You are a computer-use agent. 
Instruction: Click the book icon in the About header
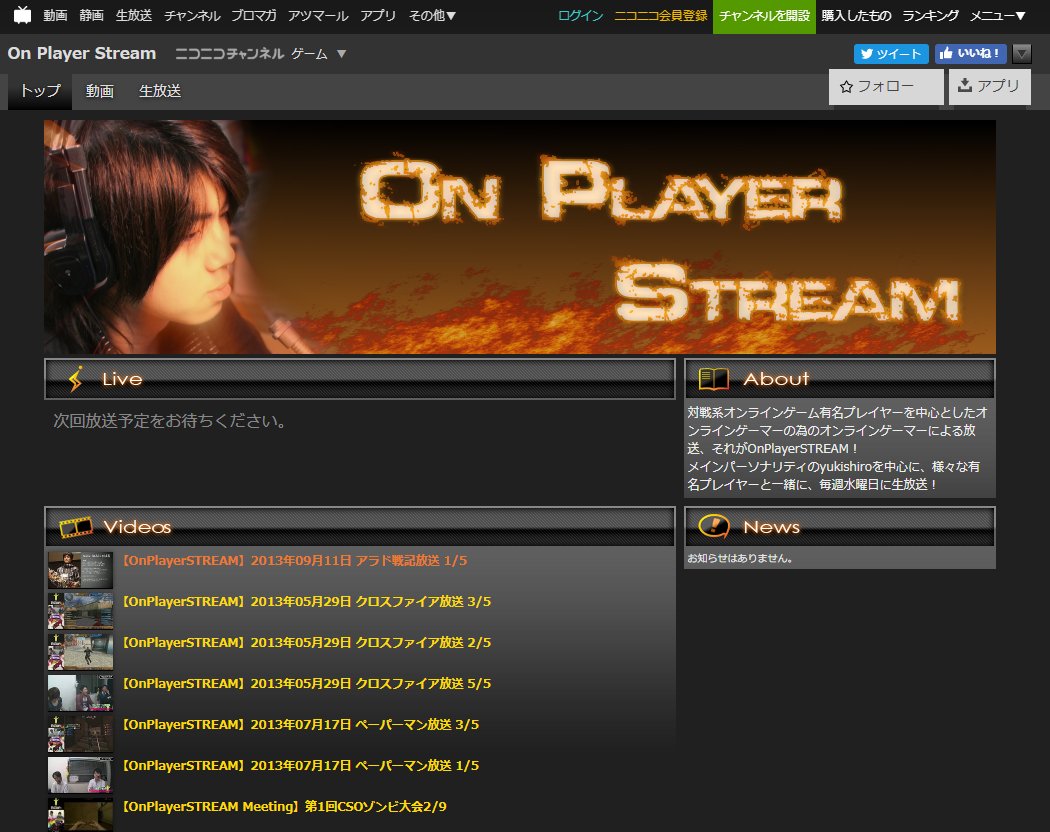[713, 378]
